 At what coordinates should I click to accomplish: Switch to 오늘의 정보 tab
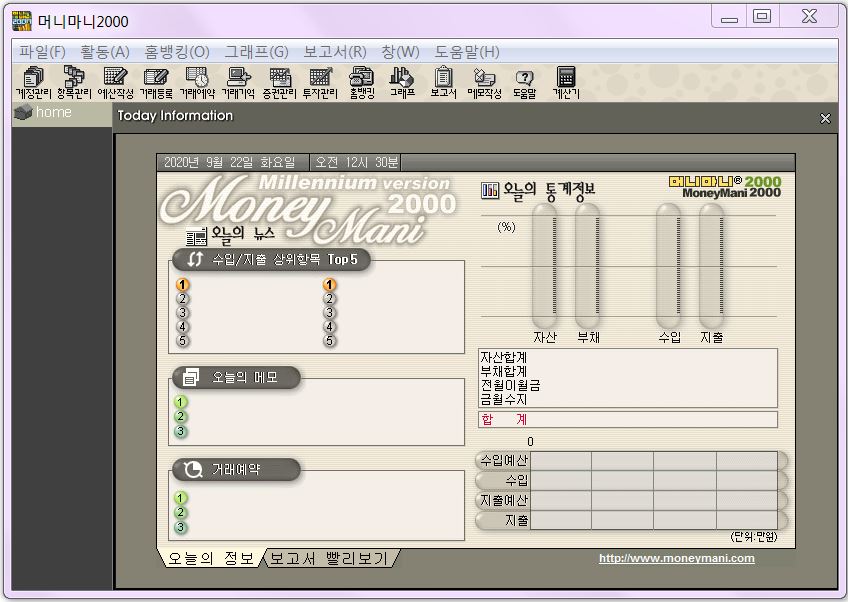tap(211, 558)
